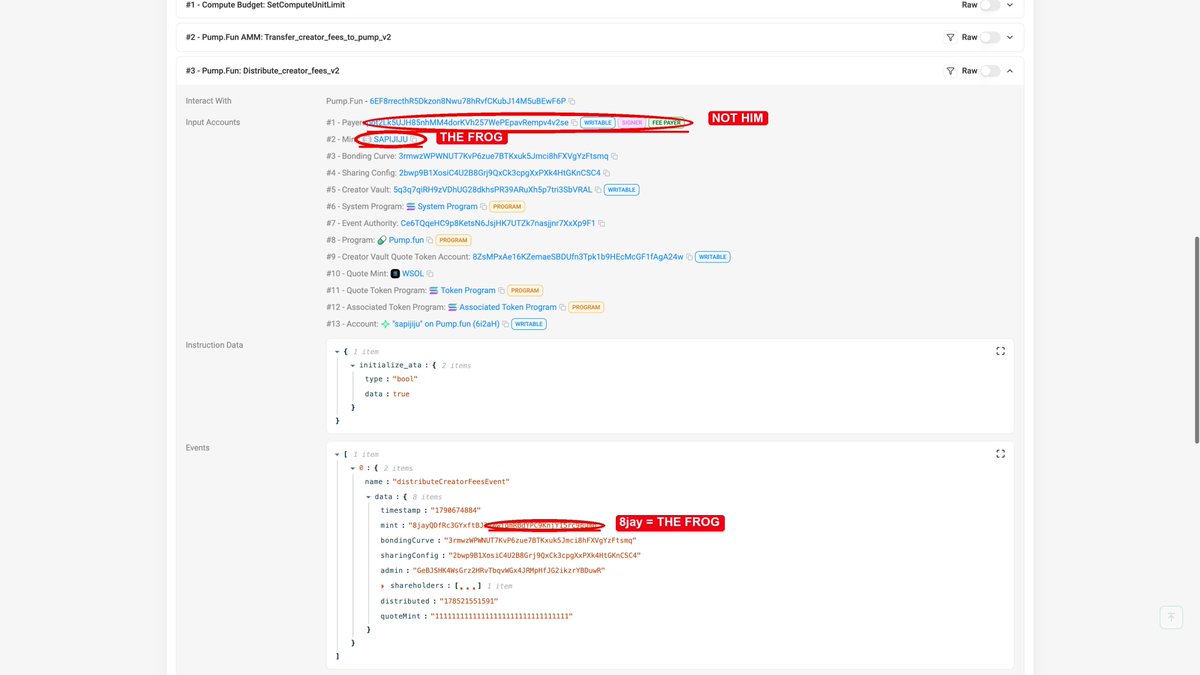
Task: Open the 6EF8rrecthR5Dkzon8Nwu78hRvfCKubJ14M5uBEwF6P address link
Action: coord(467,101)
